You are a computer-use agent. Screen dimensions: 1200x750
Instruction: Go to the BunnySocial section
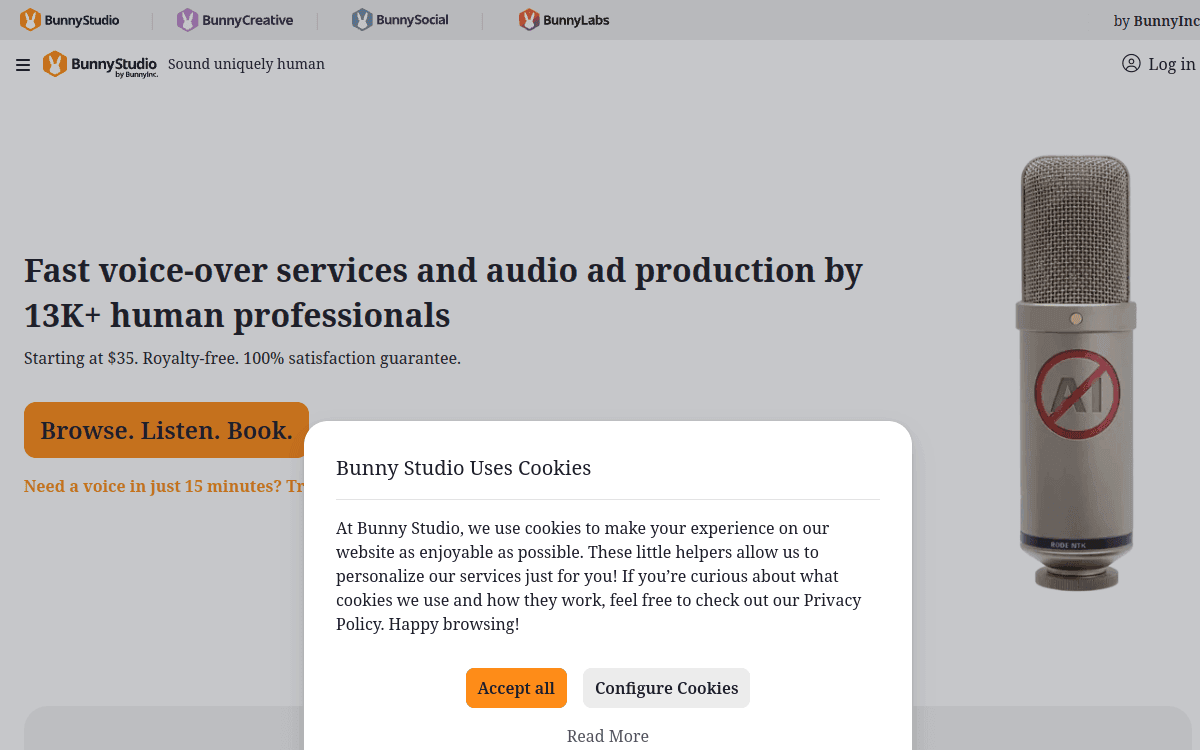pyautogui.click(x=400, y=19)
